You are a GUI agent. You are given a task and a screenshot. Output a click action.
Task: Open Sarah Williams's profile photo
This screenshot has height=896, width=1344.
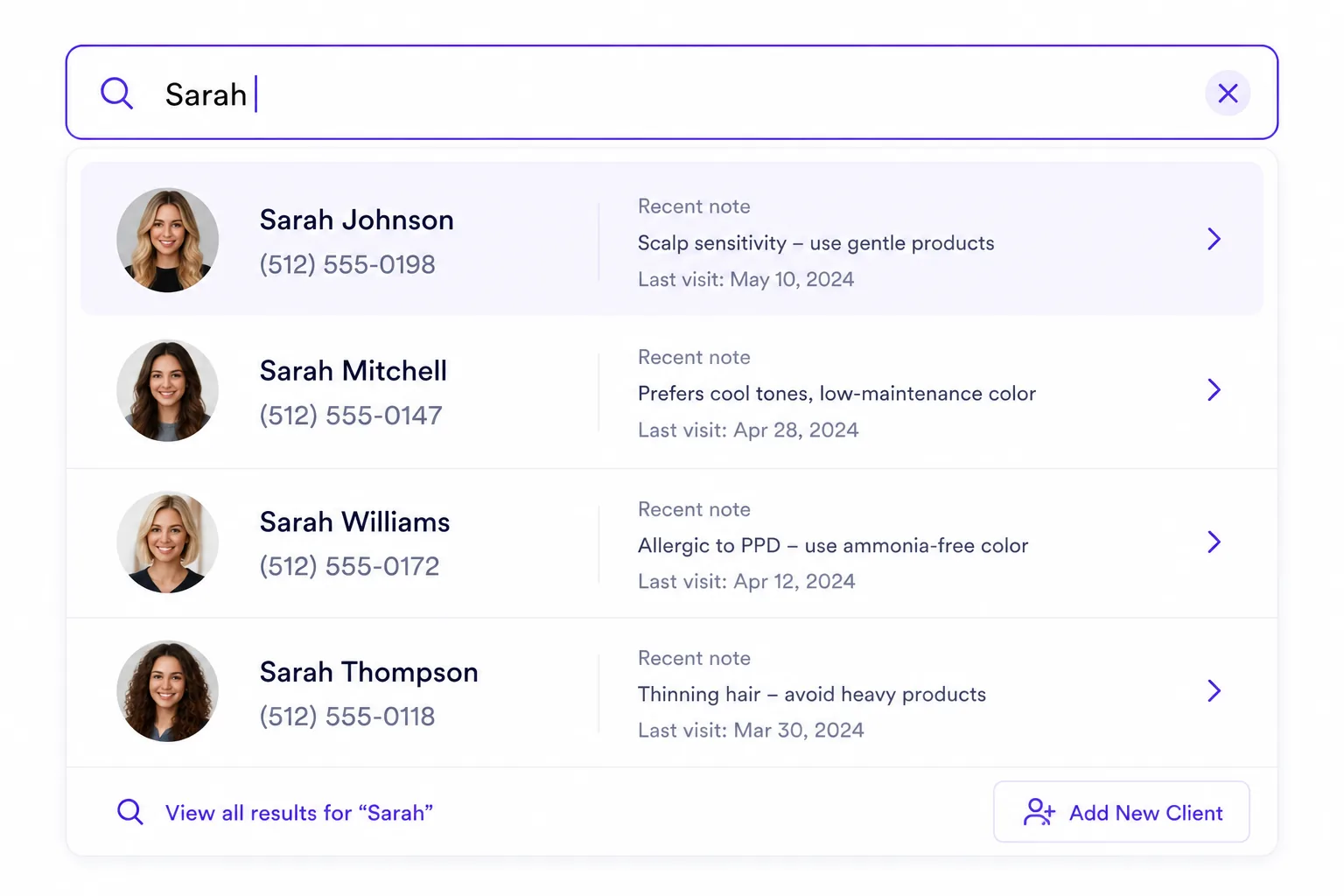167,542
